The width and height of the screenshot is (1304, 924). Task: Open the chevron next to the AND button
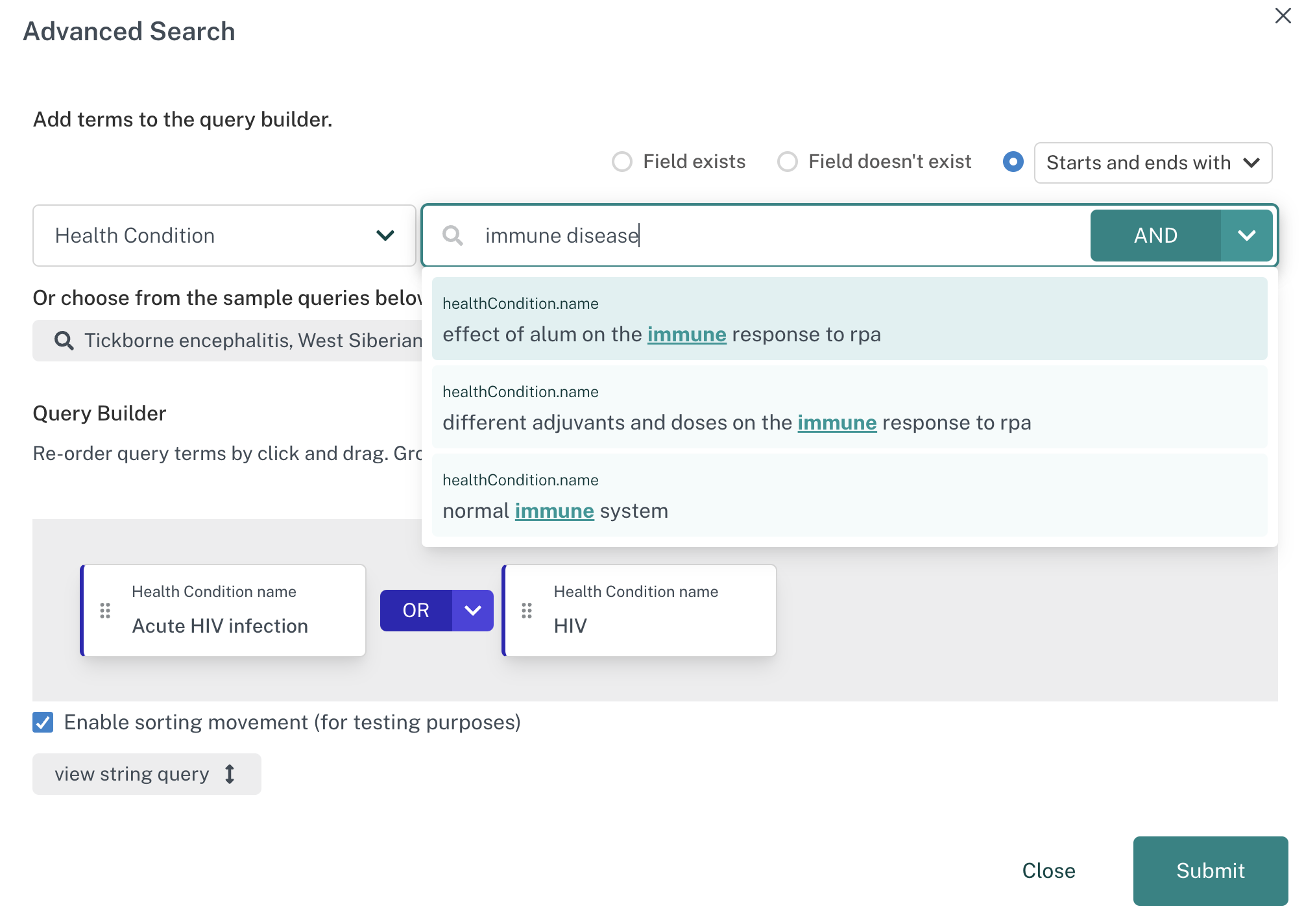coord(1246,236)
